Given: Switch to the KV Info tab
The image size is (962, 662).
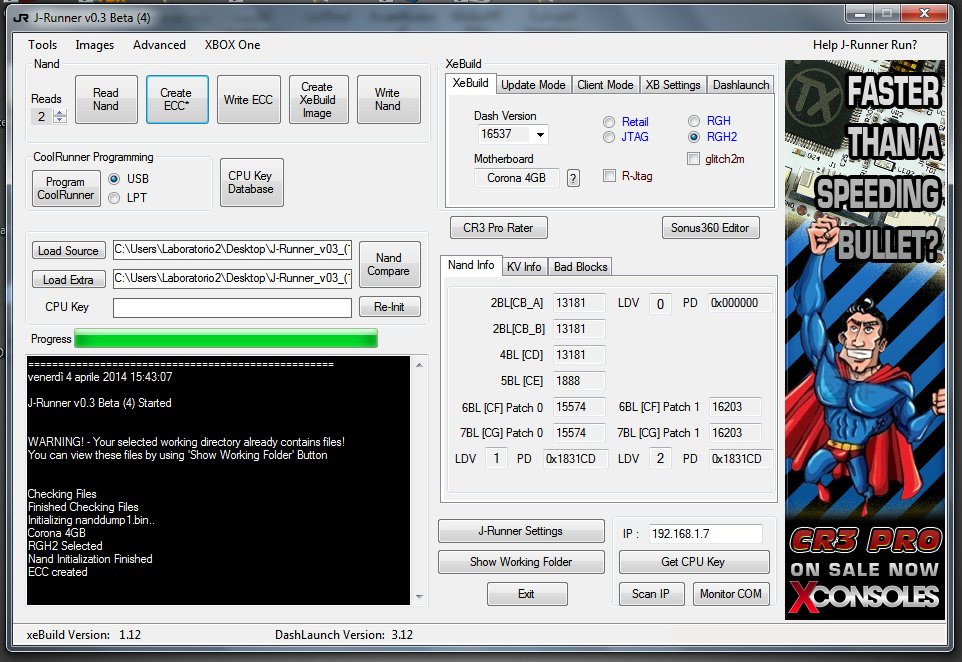Looking at the screenshot, I should [524, 266].
